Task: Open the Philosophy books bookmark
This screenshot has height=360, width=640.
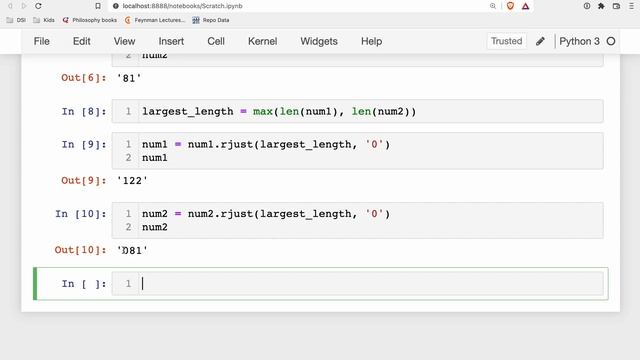Action: (89, 20)
